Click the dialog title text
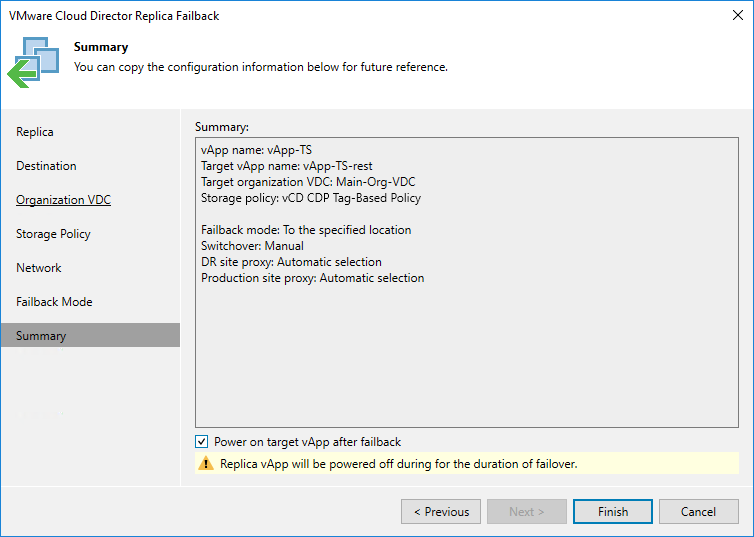 click(114, 16)
